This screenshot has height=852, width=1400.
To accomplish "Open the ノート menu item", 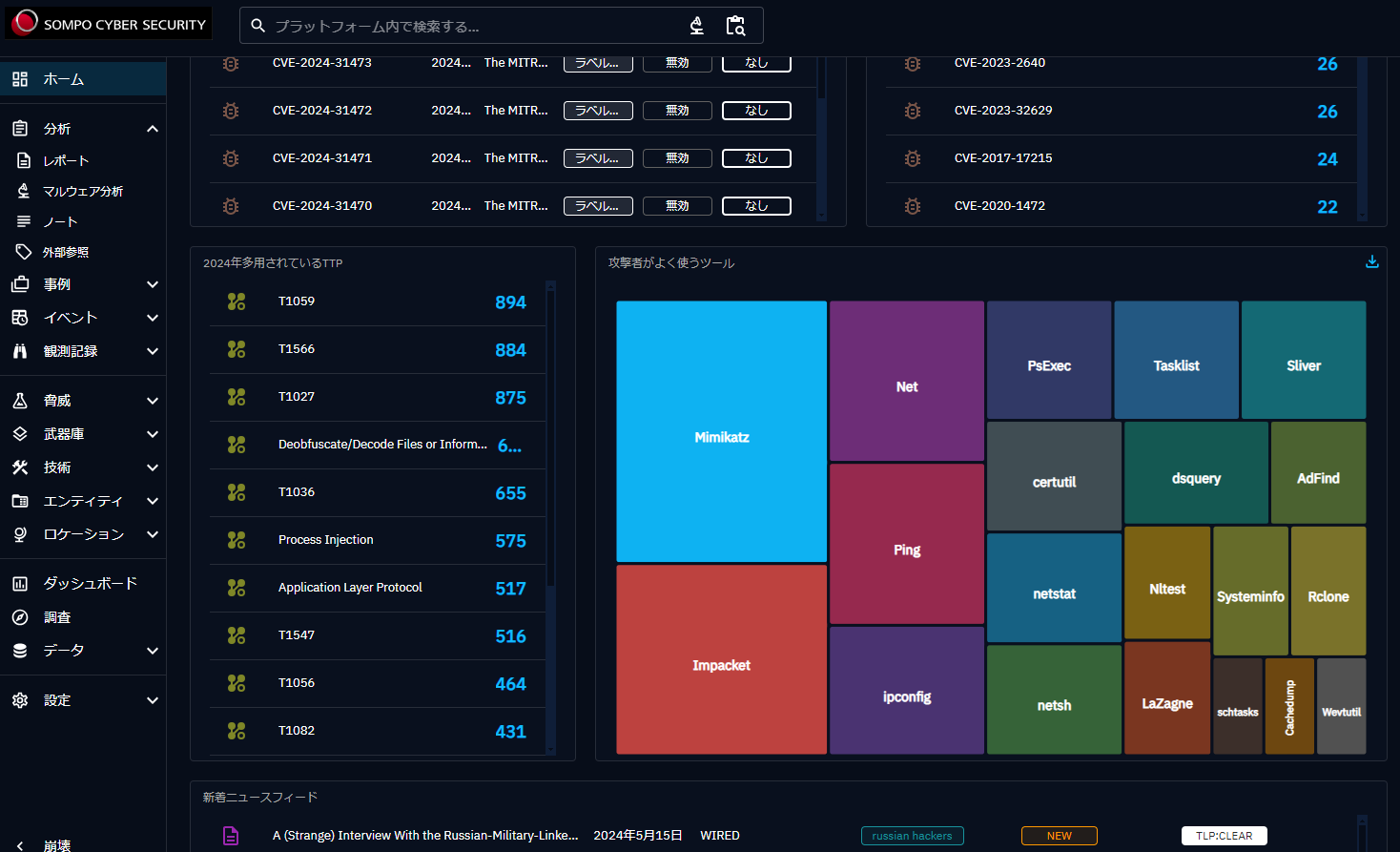I will click(x=83, y=221).
